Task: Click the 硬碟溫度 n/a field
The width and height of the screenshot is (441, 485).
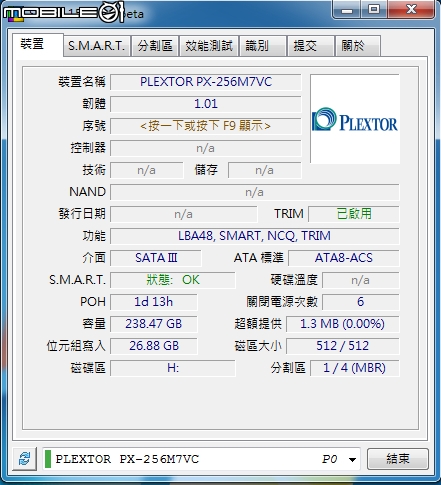Action: (361, 280)
